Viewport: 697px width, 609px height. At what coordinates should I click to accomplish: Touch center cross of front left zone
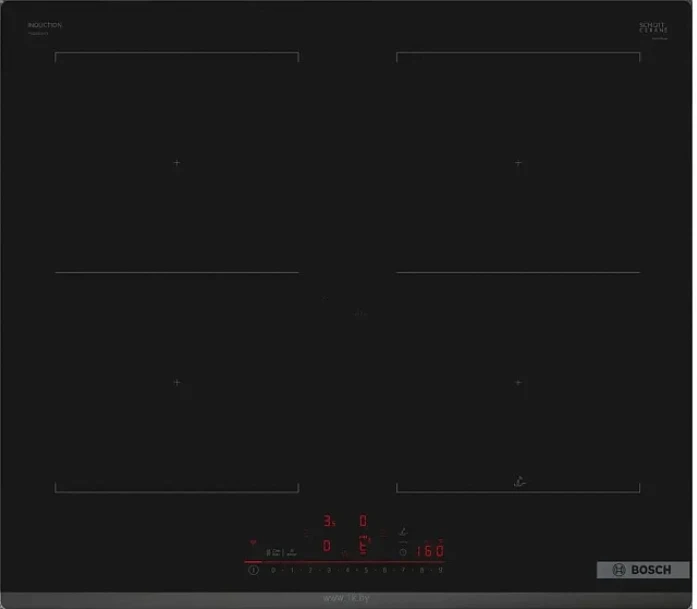click(x=177, y=382)
